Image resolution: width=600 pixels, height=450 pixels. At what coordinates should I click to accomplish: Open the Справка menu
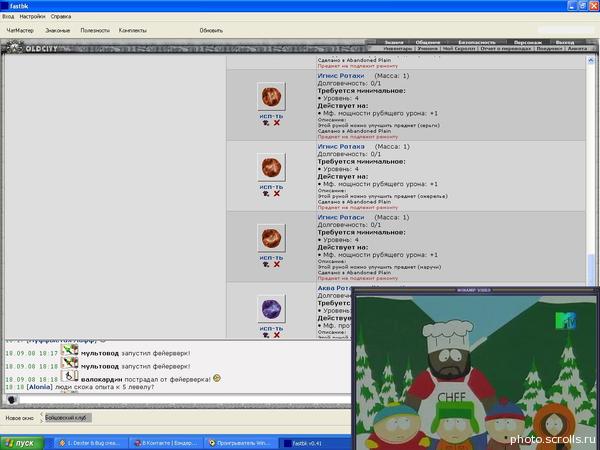tap(61, 16)
